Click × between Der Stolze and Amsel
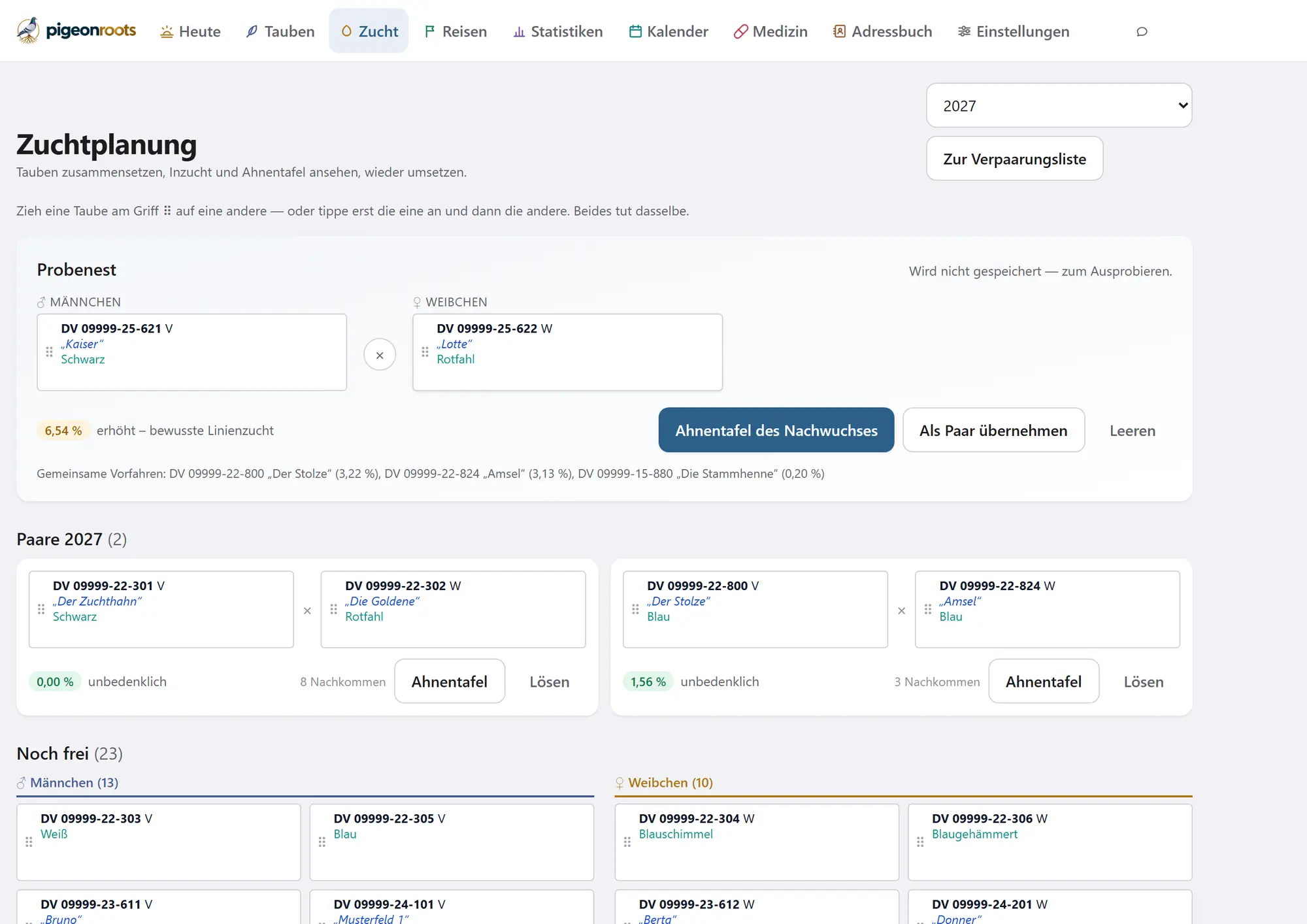Image resolution: width=1307 pixels, height=924 pixels. [x=901, y=611]
